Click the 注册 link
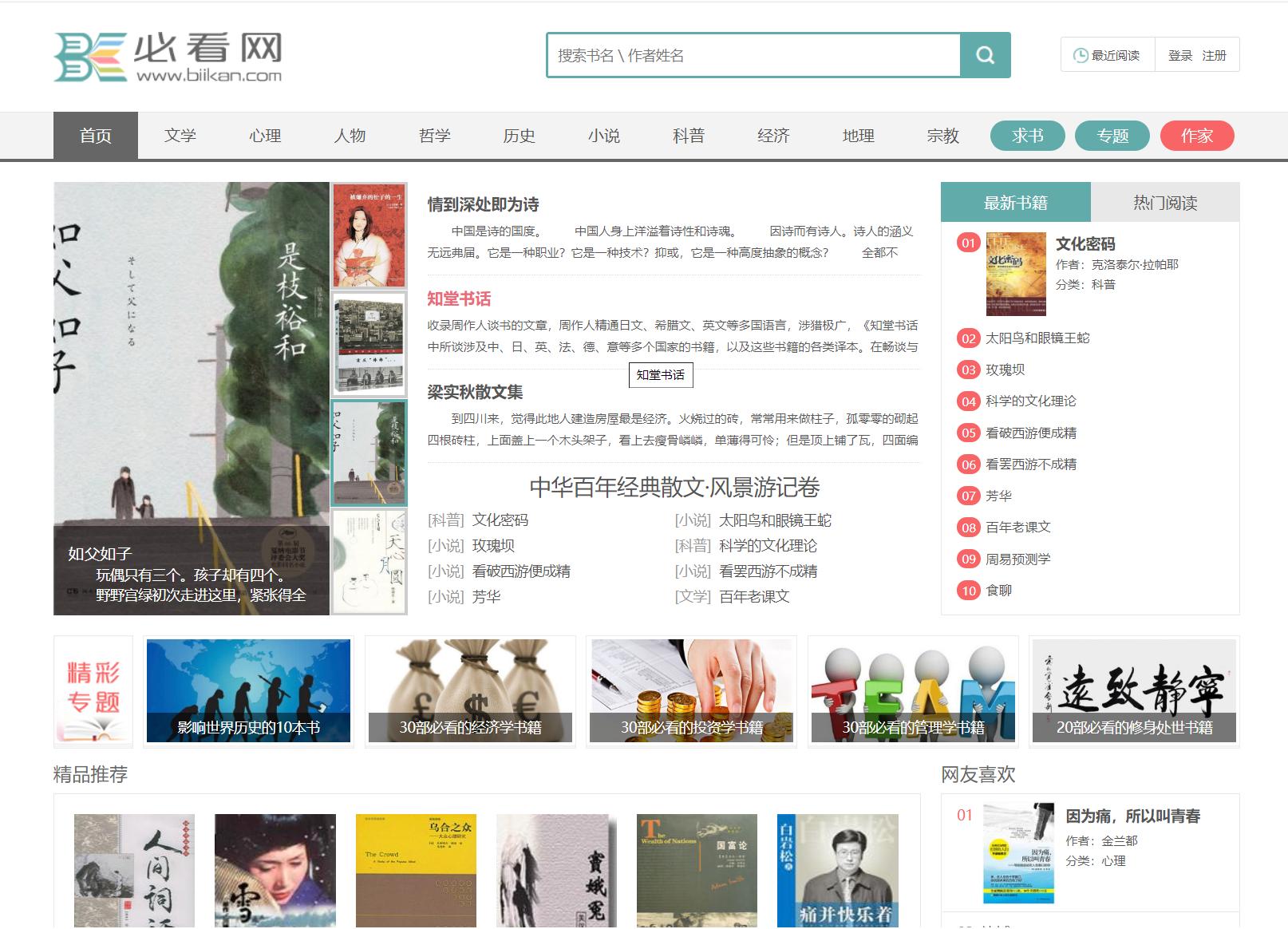1288x929 pixels. click(x=1214, y=56)
